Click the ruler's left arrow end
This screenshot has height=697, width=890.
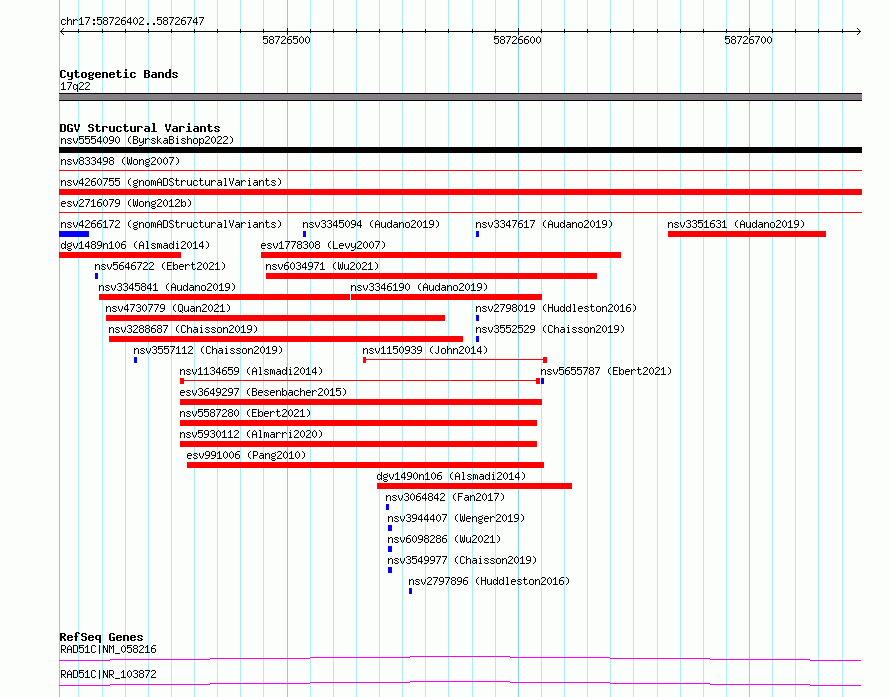pyautogui.click(x=62, y=32)
